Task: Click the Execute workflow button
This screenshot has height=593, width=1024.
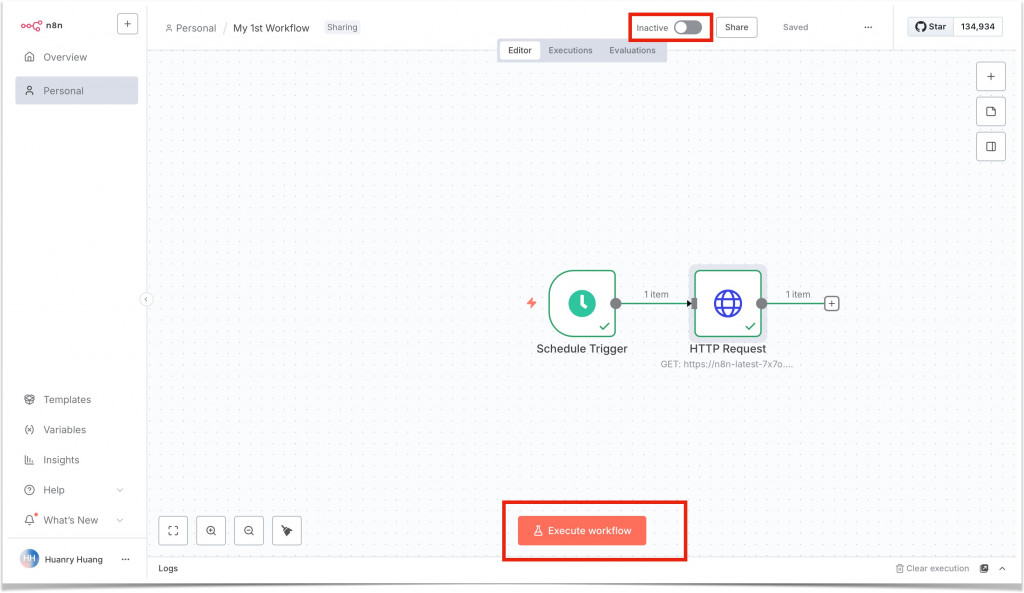Action: (582, 530)
